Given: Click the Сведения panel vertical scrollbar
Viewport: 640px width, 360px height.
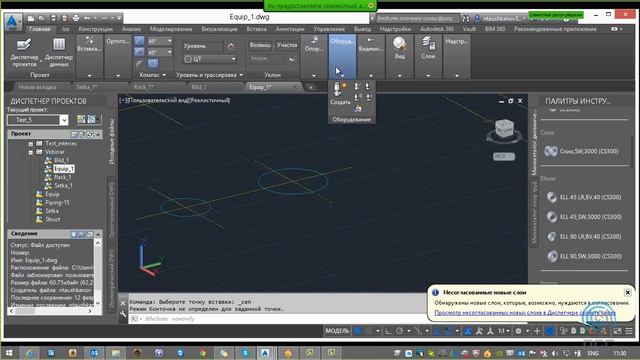Looking at the screenshot, I should (98, 273).
